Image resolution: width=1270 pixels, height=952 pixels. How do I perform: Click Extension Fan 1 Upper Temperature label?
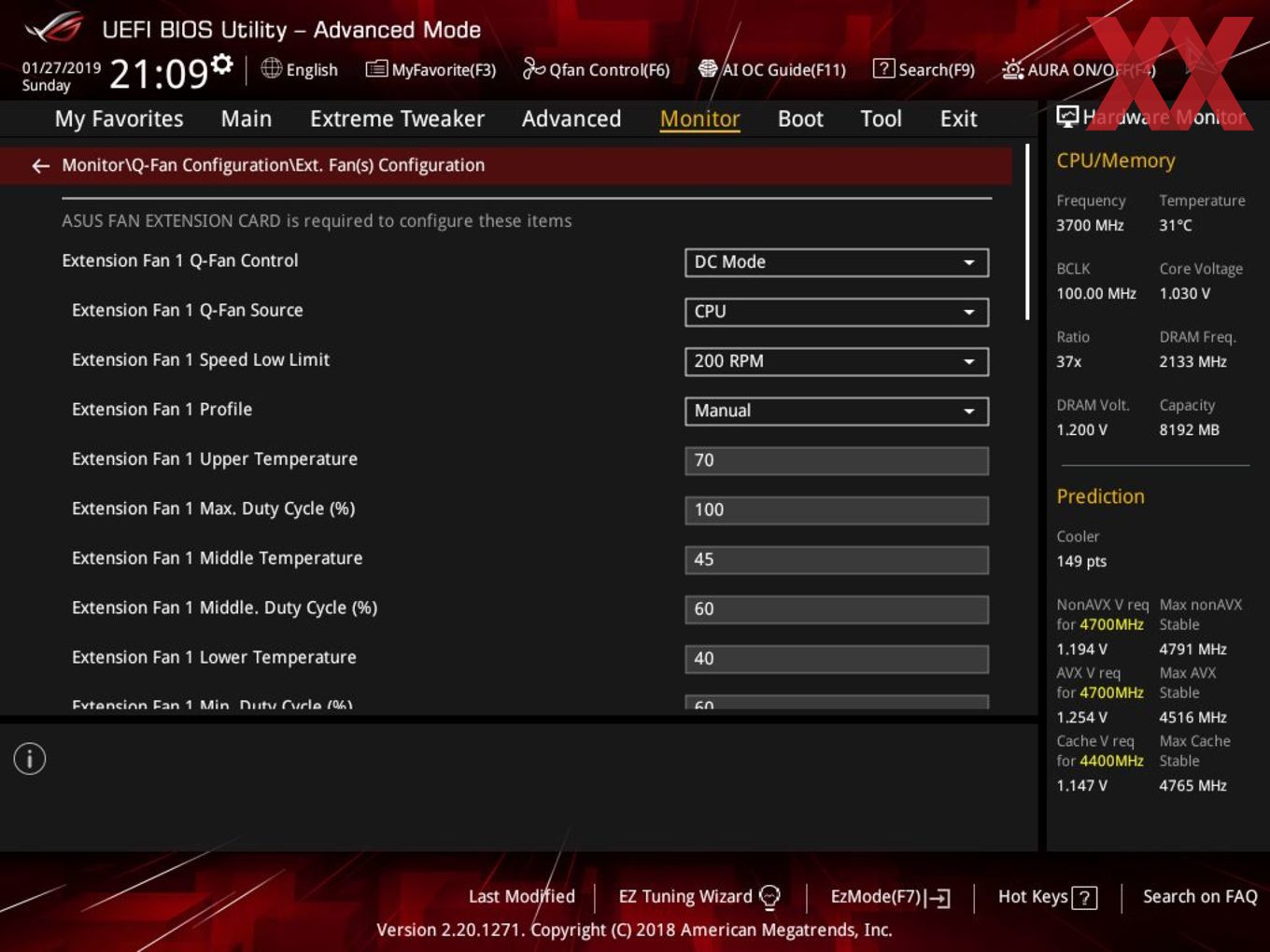tap(215, 458)
